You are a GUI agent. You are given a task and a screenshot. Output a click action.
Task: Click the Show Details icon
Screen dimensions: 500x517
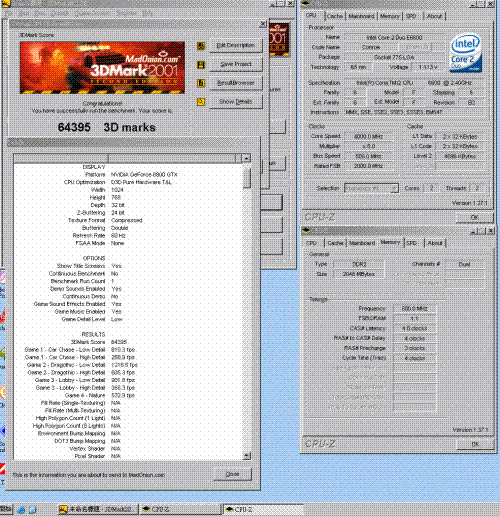click(201, 102)
